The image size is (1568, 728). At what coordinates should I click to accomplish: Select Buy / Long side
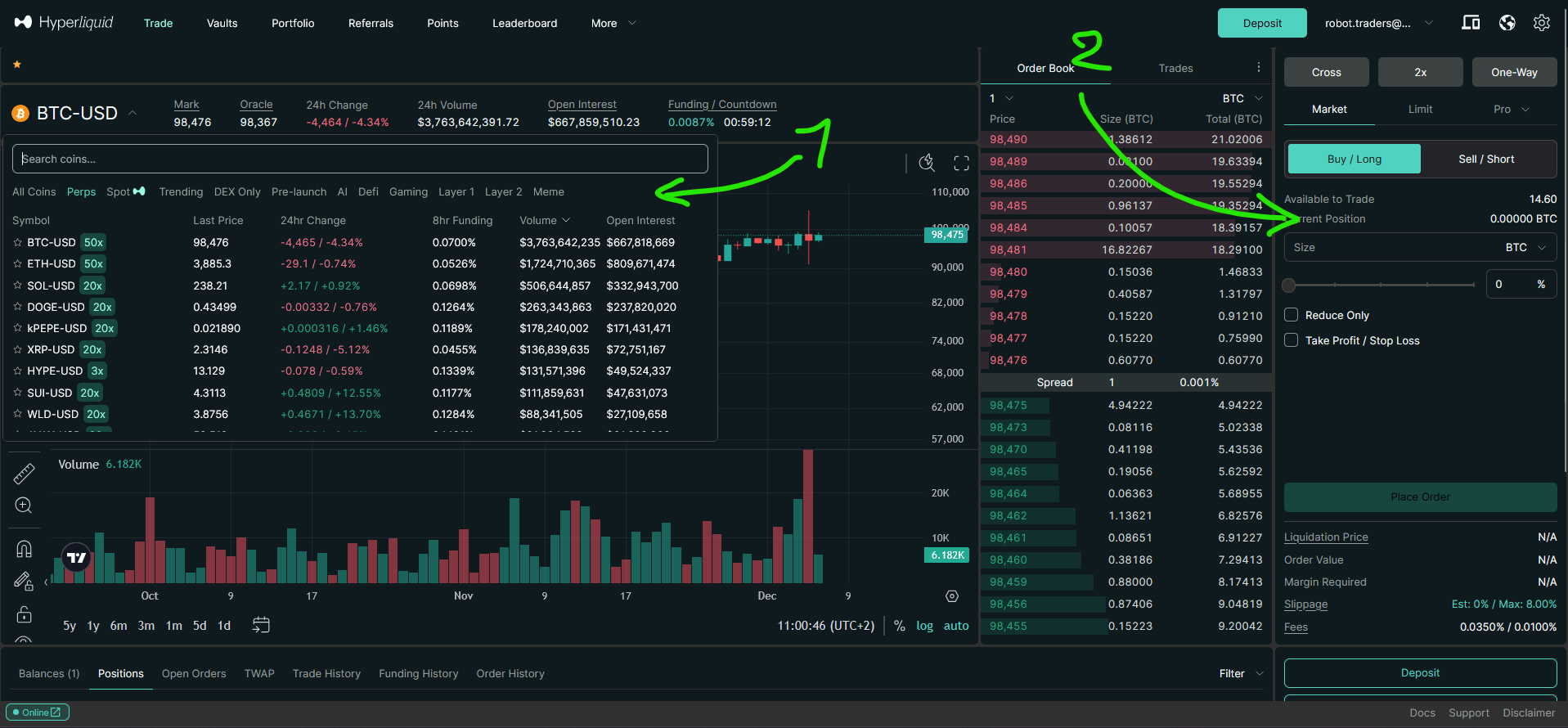pyautogui.click(x=1355, y=159)
